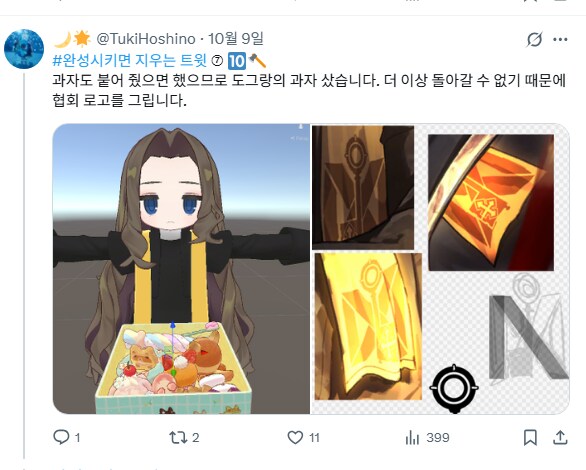Click the moon and sun display name
Viewport: 586px width, 470px height.
click(x=72, y=39)
